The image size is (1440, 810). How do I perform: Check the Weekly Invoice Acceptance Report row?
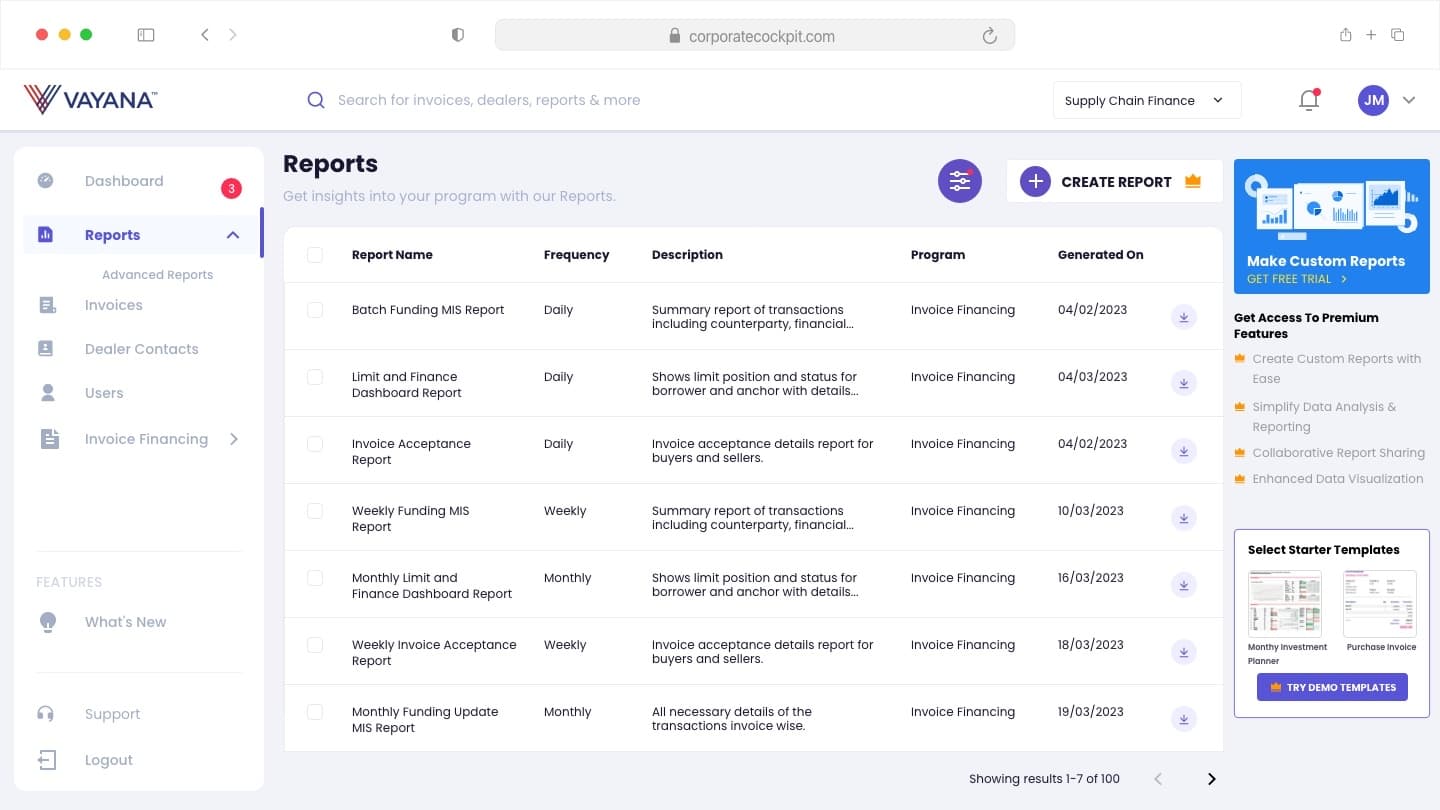315,645
